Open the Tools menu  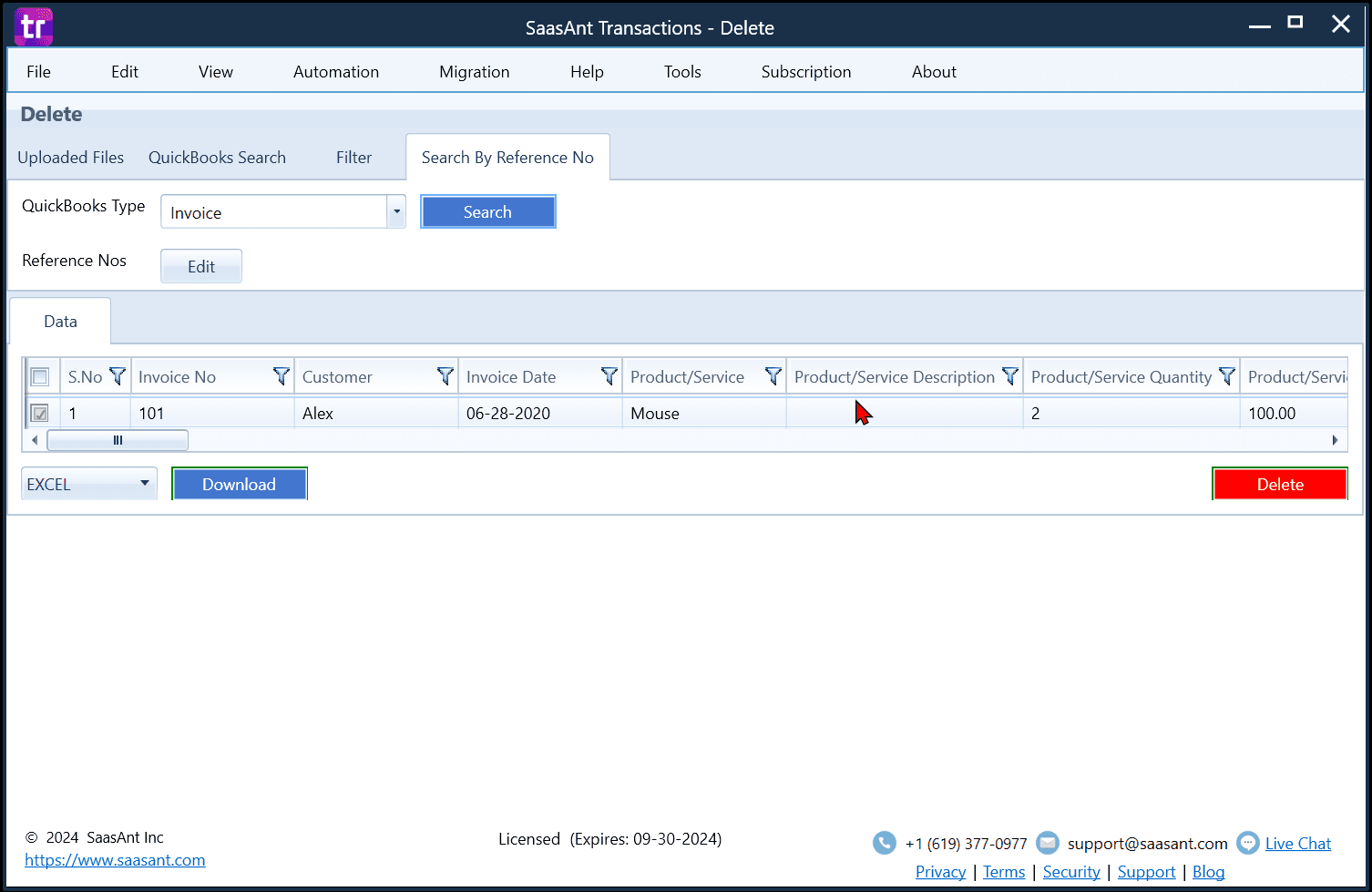coord(682,72)
